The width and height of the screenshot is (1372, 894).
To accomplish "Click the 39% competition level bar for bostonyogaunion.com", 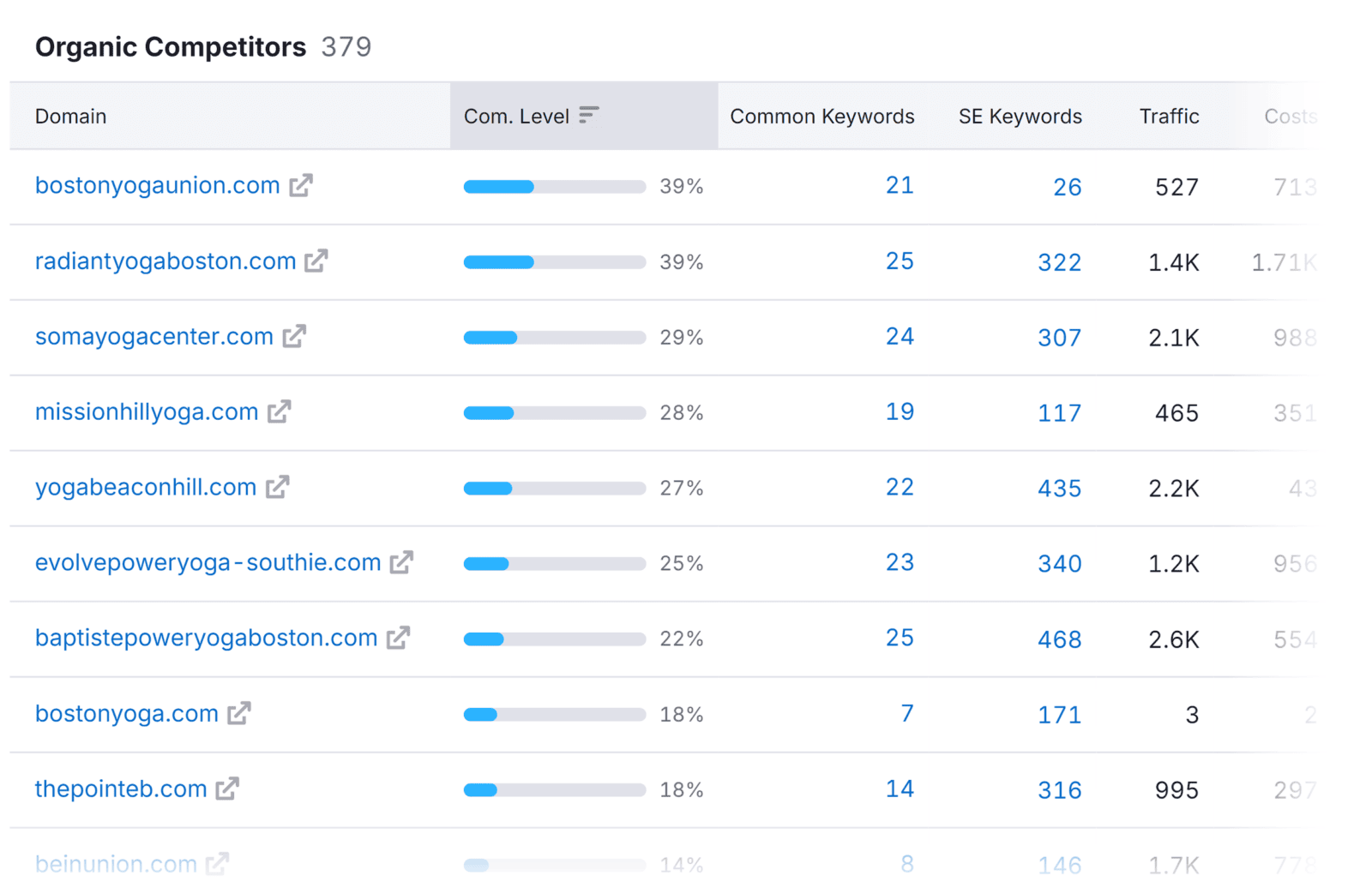I will pos(554,185).
